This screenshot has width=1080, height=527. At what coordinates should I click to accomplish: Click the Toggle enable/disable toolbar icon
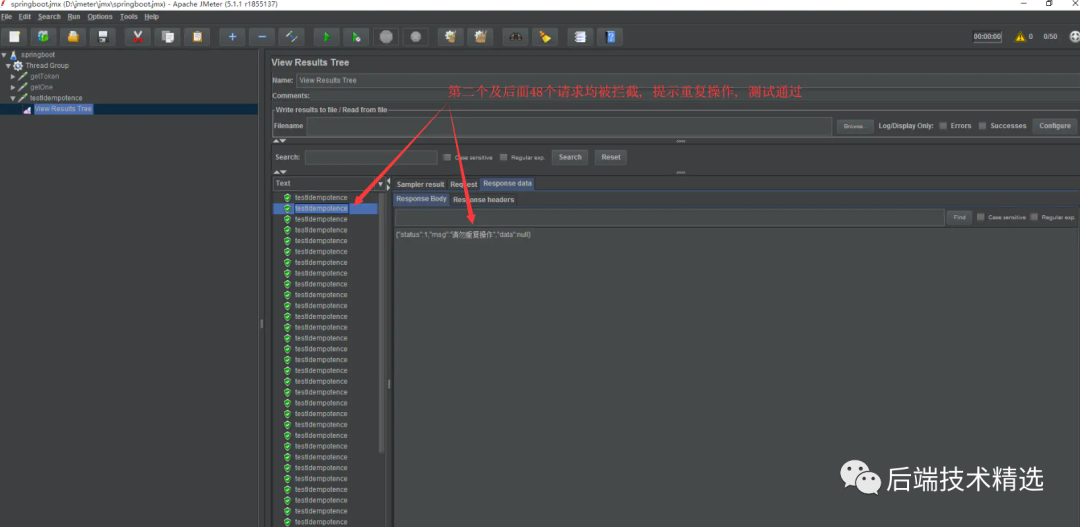(x=291, y=37)
